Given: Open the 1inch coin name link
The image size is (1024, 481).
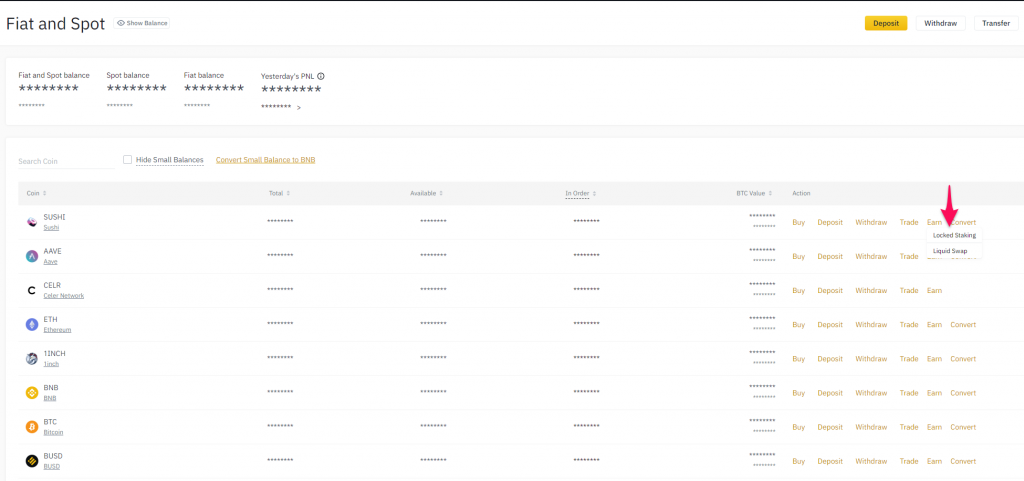Looking at the screenshot, I should click(x=51, y=364).
